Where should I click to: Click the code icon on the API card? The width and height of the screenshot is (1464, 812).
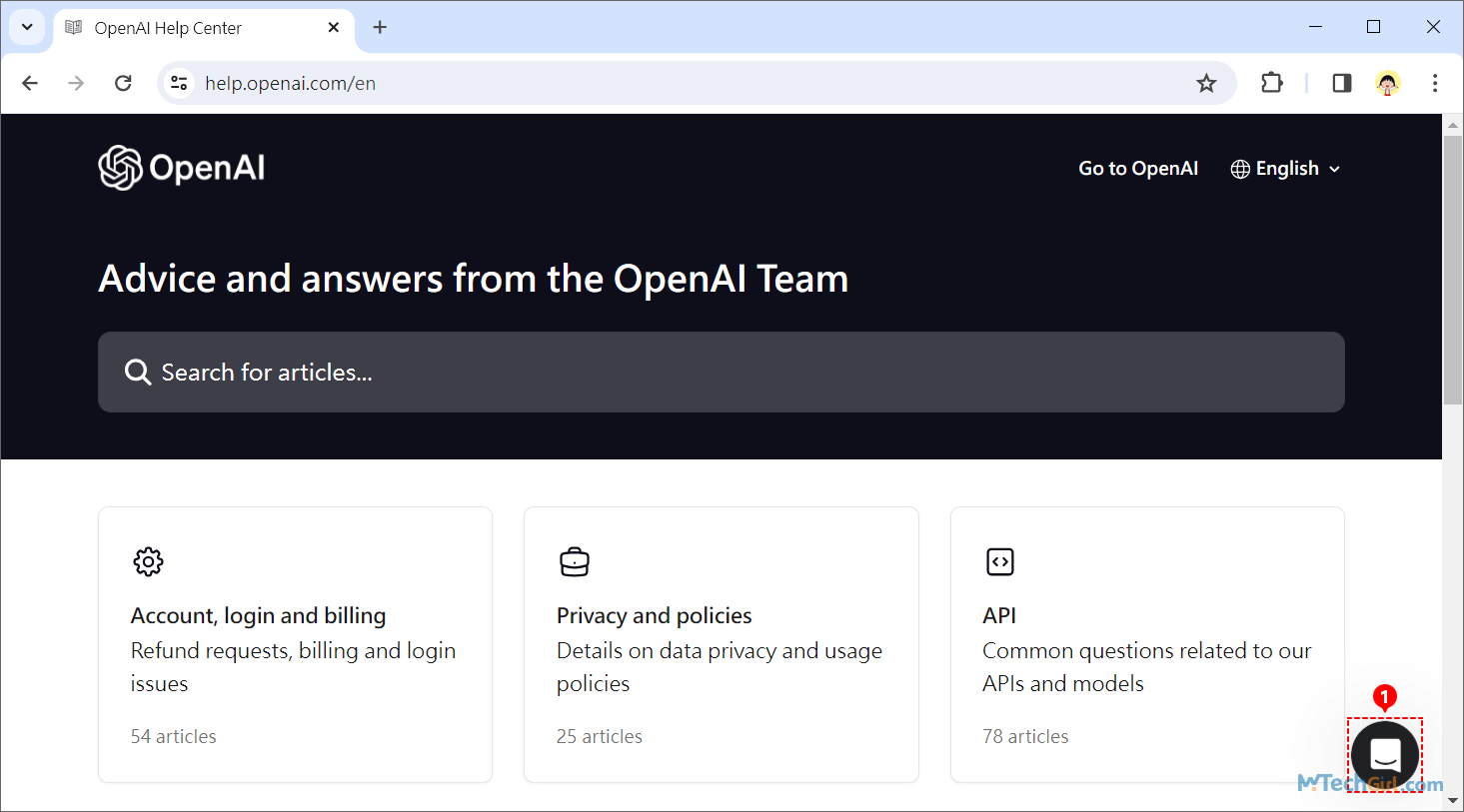pos(1000,561)
